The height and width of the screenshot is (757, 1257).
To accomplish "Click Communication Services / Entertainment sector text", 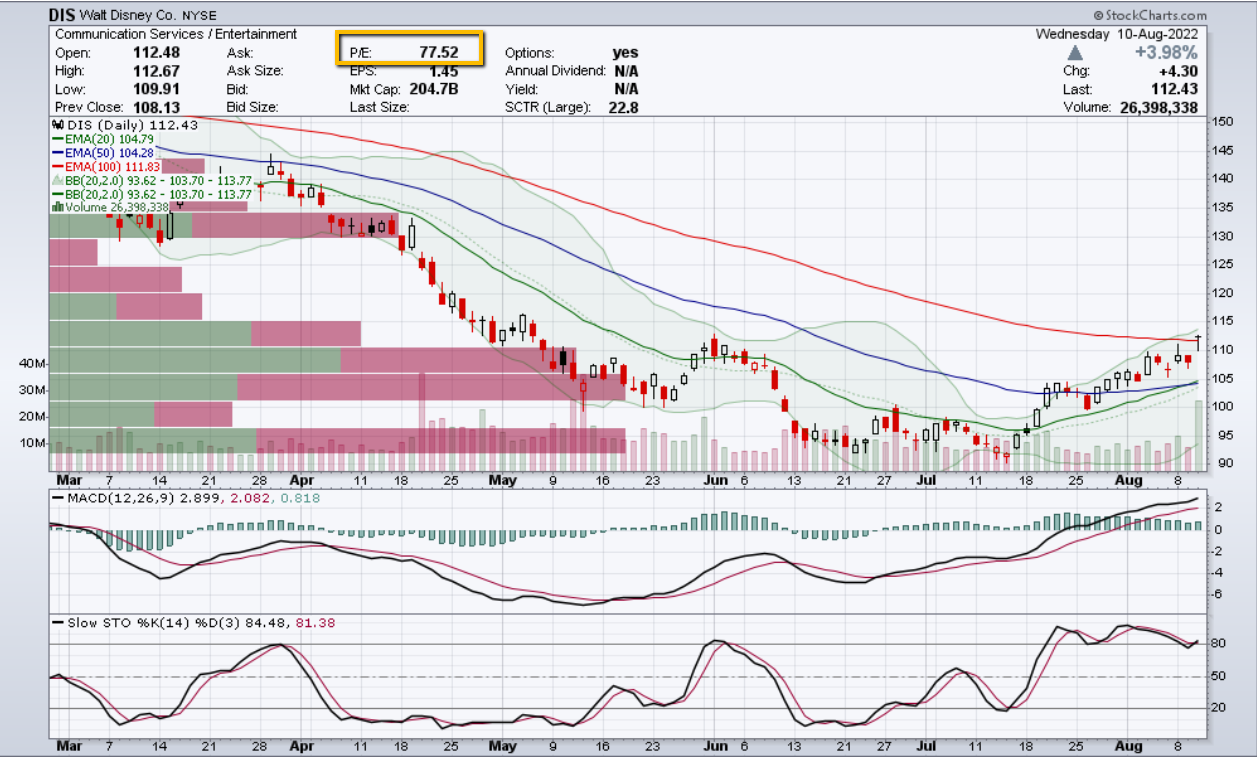I will click(176, 34).
